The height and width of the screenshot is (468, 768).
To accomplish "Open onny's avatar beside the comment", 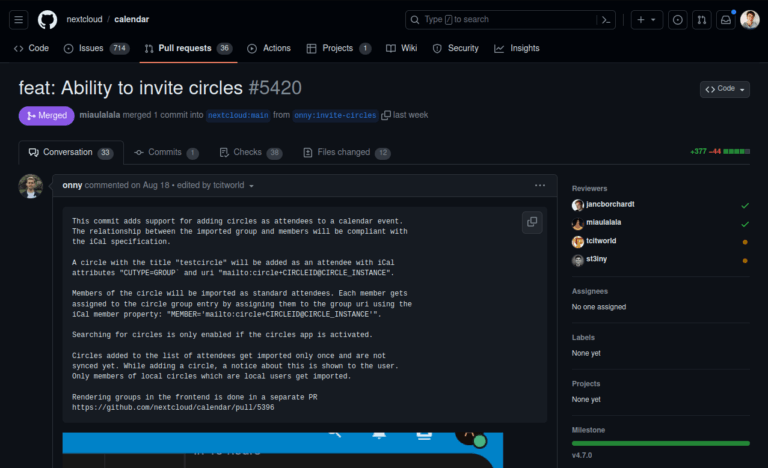I will point(30,186).
